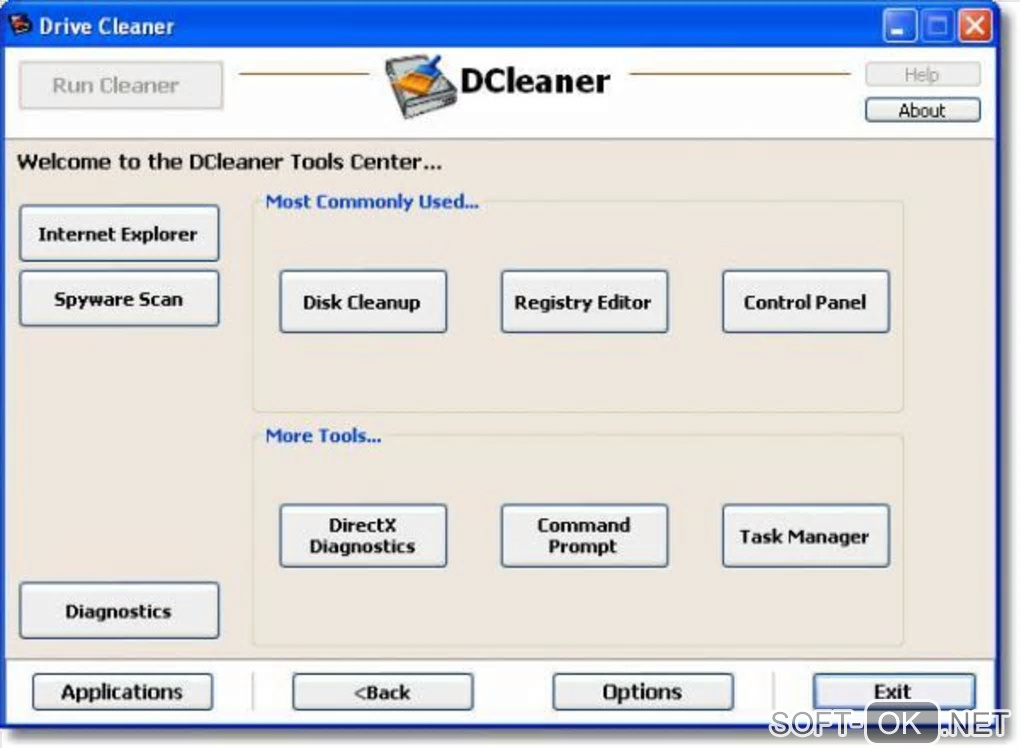The image size is (1020, 748).
Task: Close the Drive Cleaner window
Action: point(975,26)
